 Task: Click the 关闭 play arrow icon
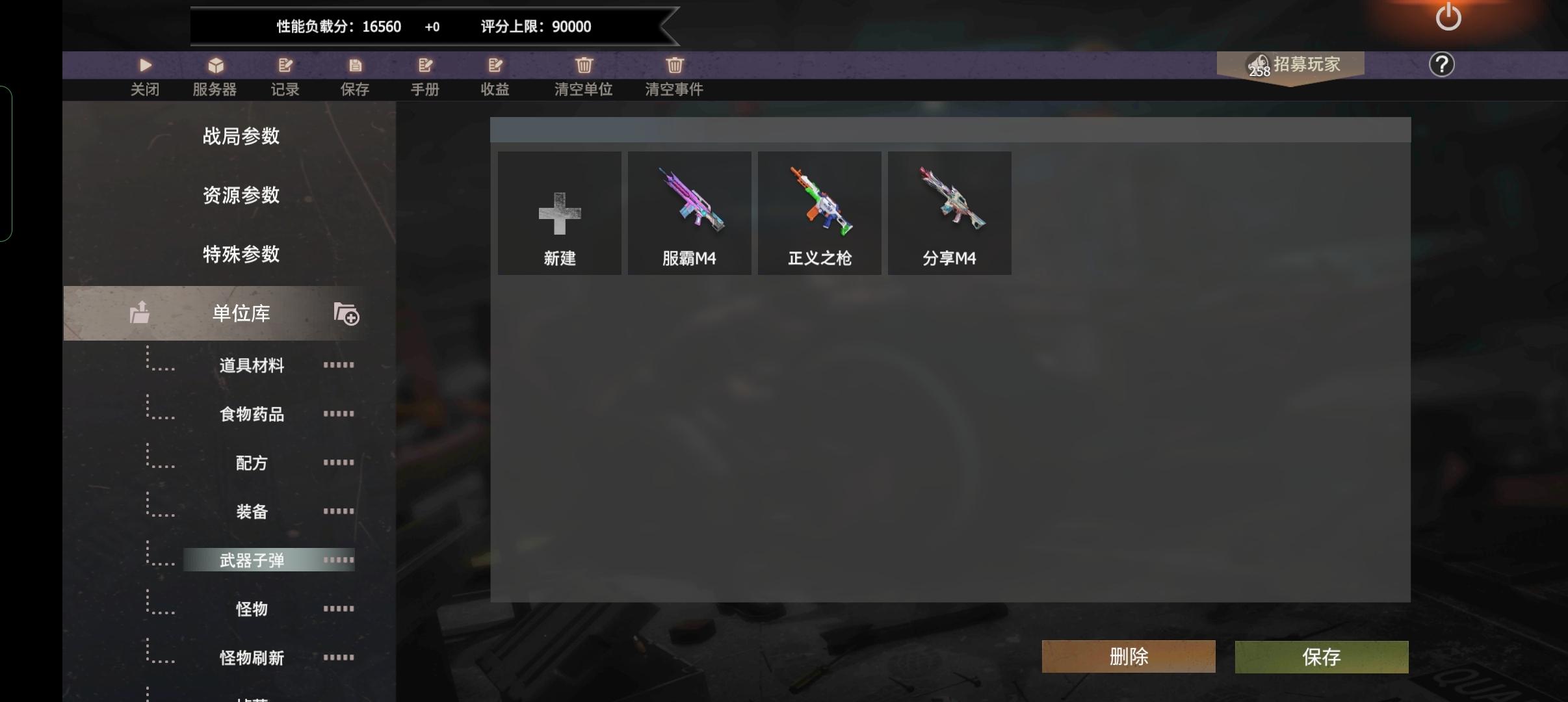[x=145, y=65]
